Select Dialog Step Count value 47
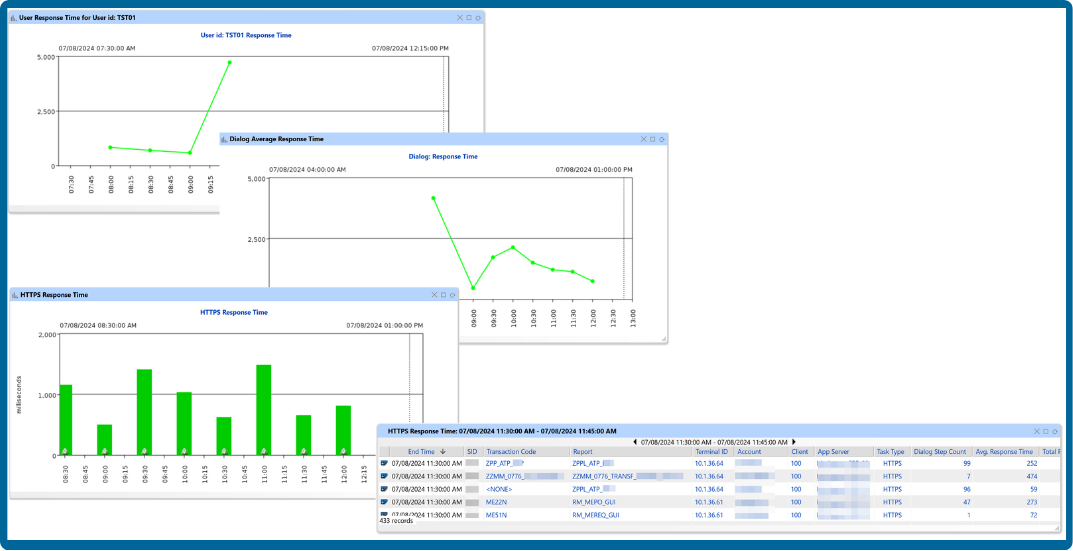 [966, 502]
